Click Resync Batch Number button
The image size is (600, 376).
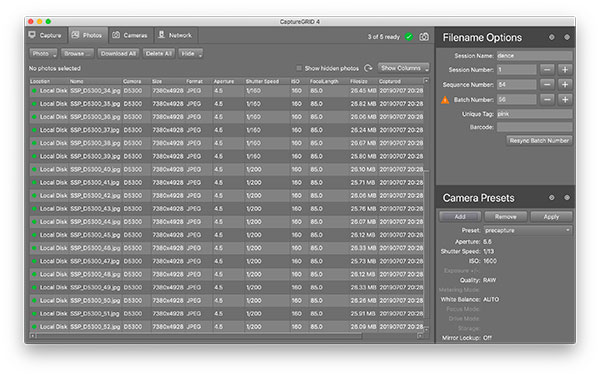click(539, 141)
